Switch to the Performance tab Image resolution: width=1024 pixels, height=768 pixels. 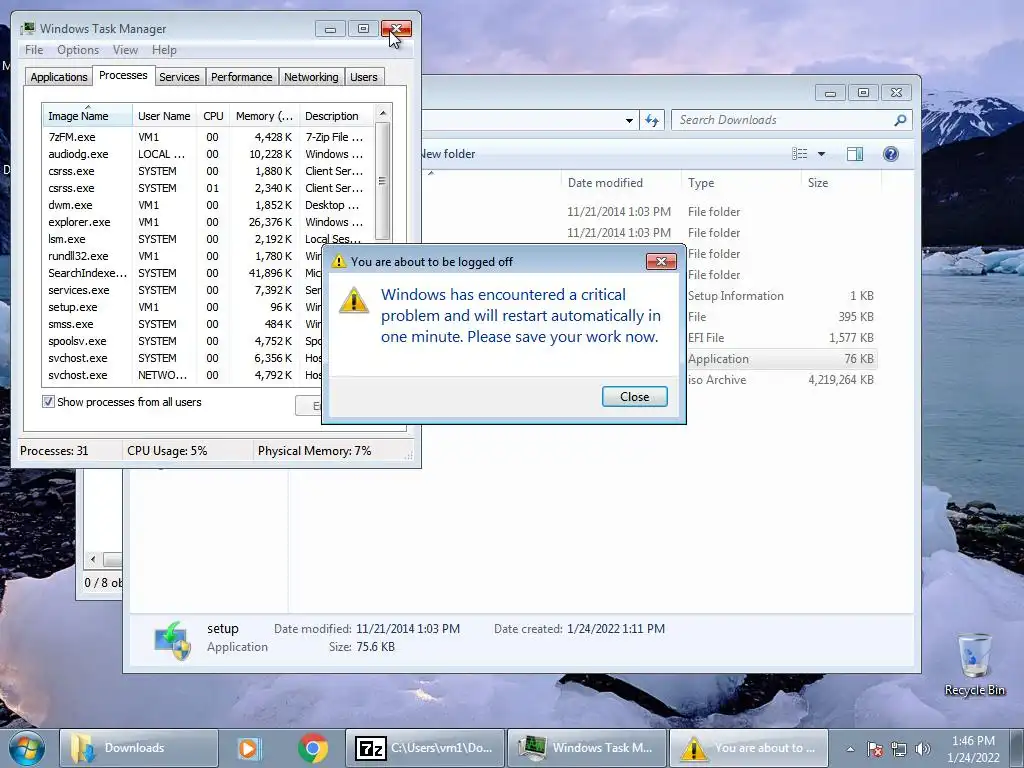[242, 77]
